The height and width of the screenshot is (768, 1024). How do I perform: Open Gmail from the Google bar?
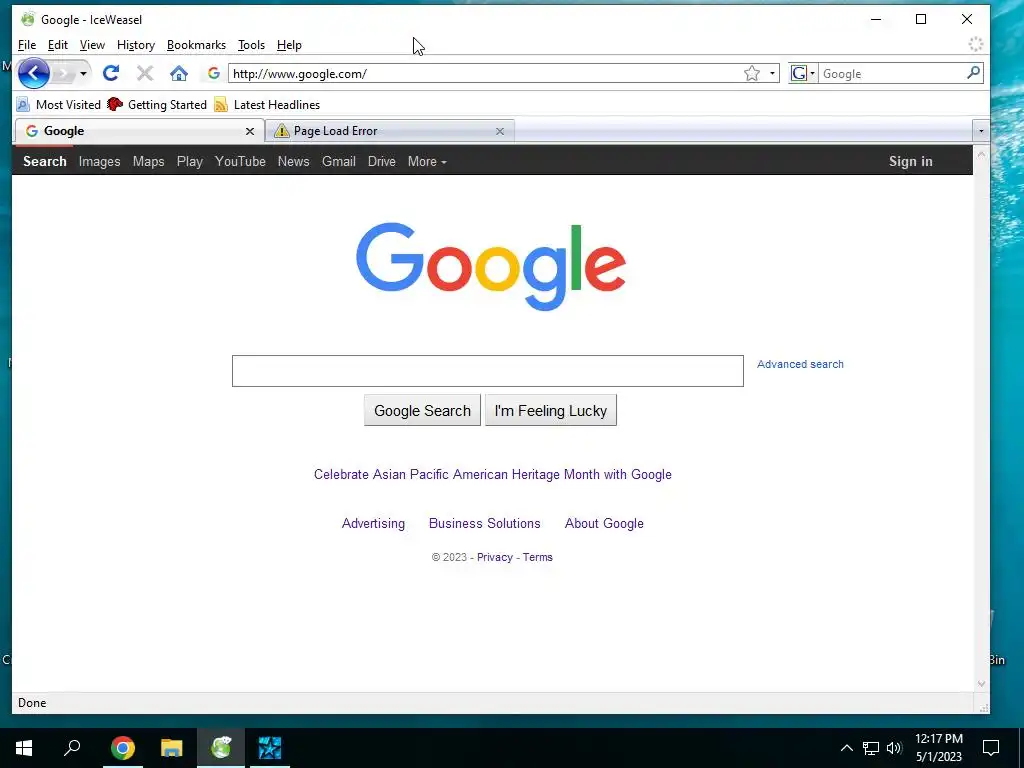338,161
